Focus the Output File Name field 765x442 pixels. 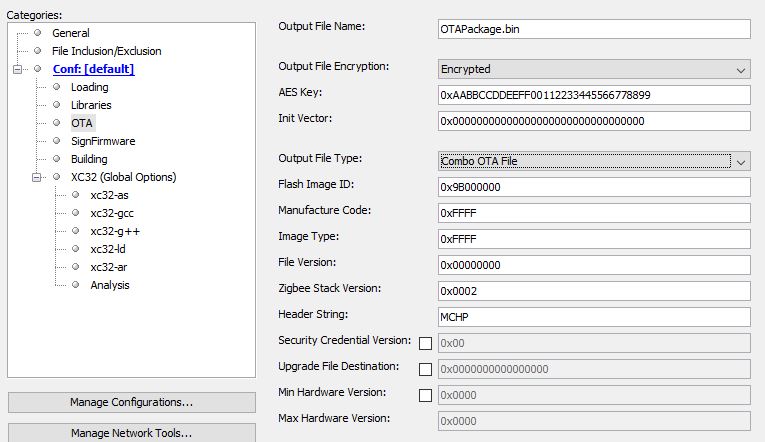594,29
